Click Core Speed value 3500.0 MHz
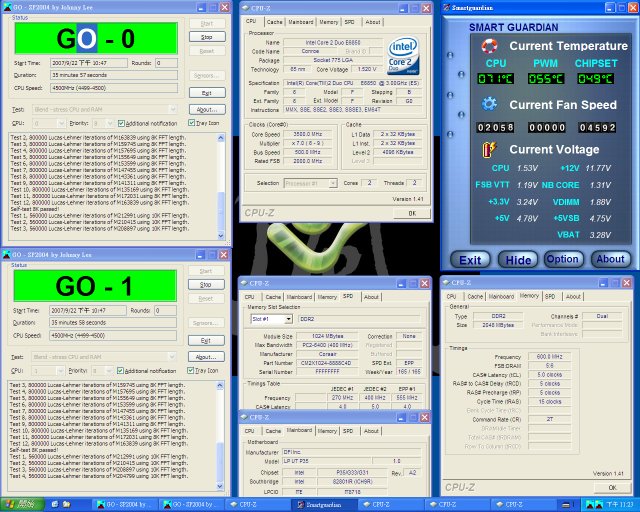Viewport: 640px width, 512px height. pyautogui.click(x=307, y=134)
